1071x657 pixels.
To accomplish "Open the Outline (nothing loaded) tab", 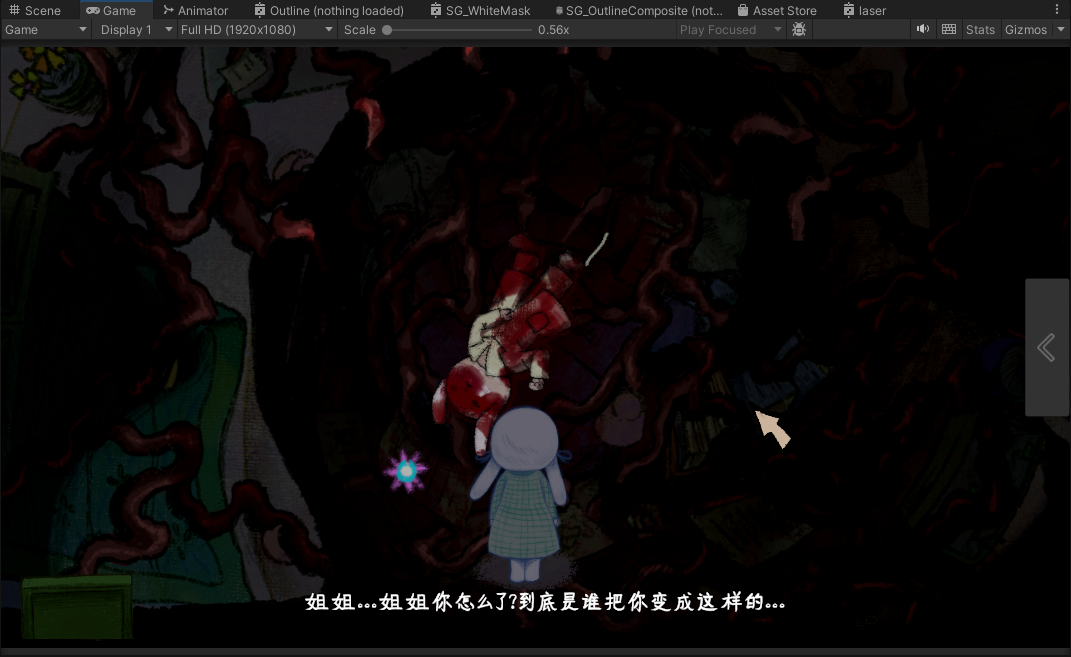I will [x=329, y=10].
